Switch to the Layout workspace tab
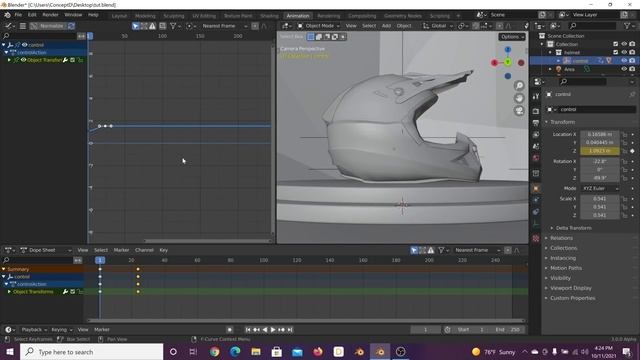Screen dimensions: 640x360 tap(119, 16)
